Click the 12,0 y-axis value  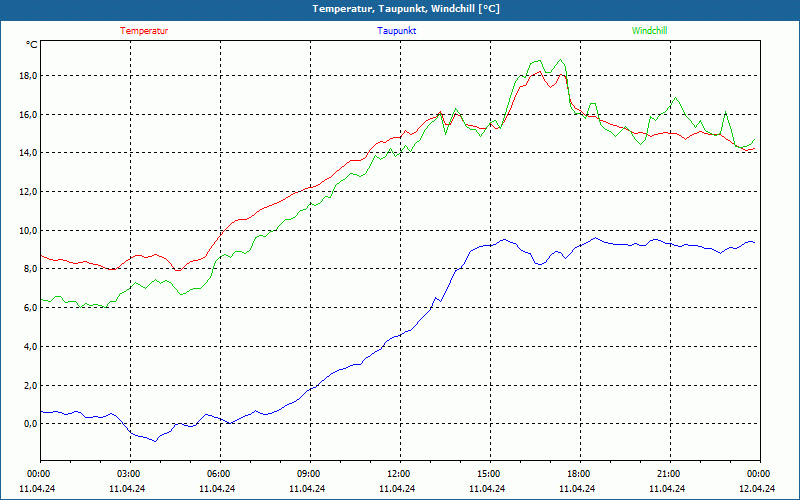point(29,192)
